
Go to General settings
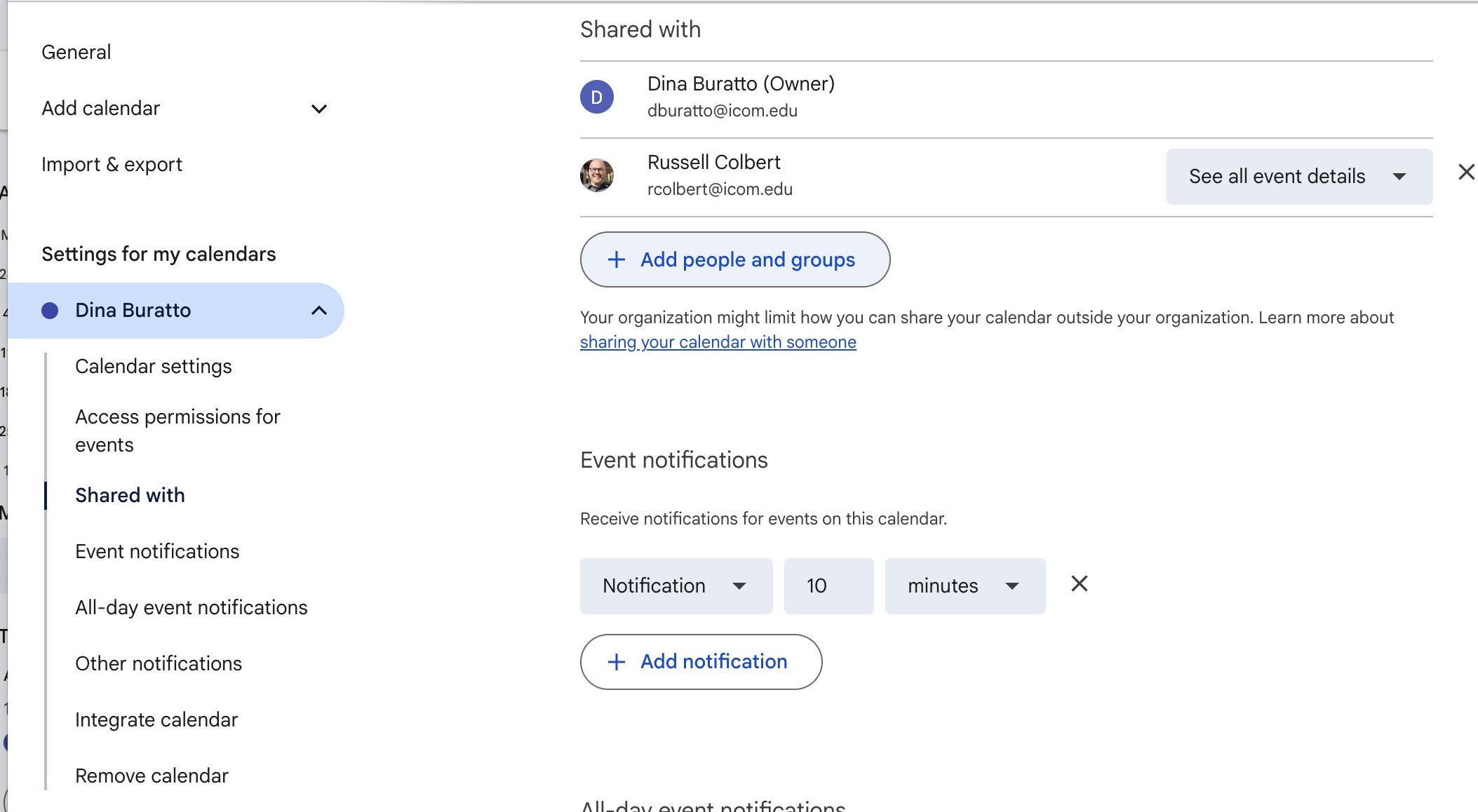point(76,53)
